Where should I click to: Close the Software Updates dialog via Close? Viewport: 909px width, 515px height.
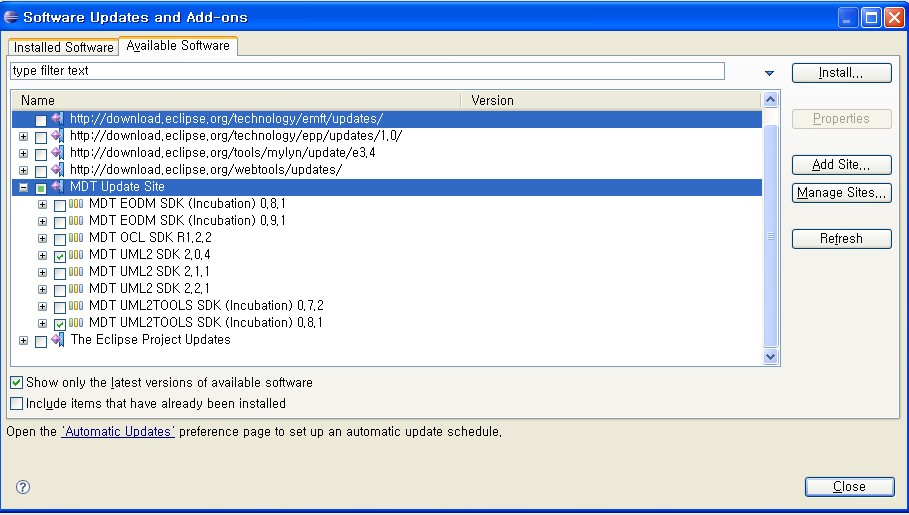tap(849, 487)
